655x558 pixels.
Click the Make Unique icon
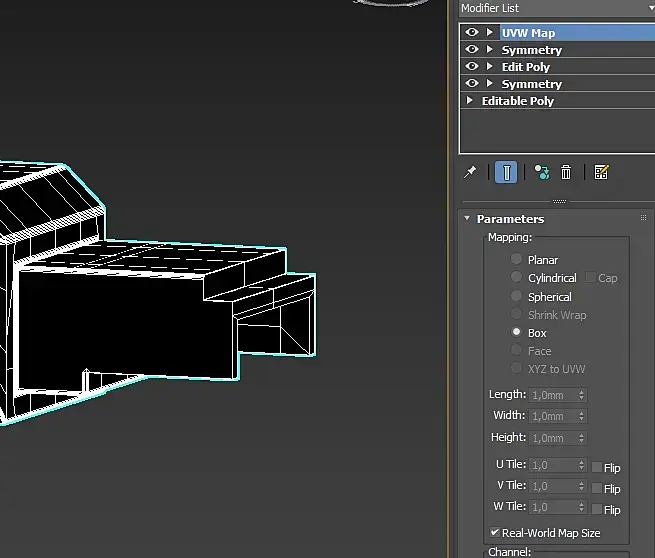tap(541, 172)
